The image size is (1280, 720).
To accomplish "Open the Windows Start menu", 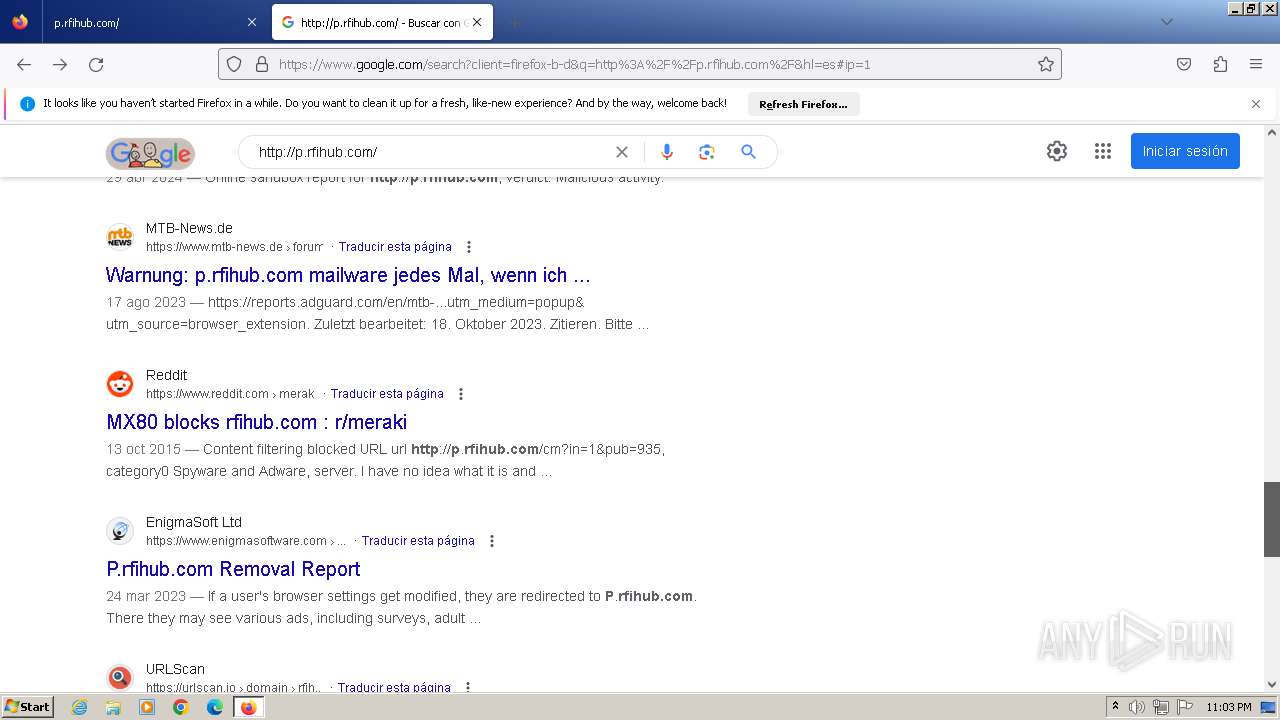I will (27, 707).
